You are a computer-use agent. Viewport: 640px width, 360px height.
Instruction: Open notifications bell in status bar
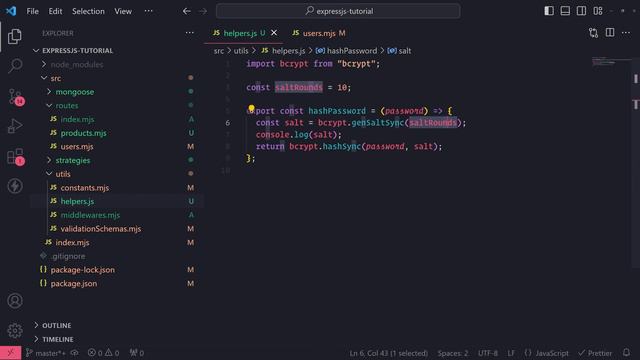point(626,353)
